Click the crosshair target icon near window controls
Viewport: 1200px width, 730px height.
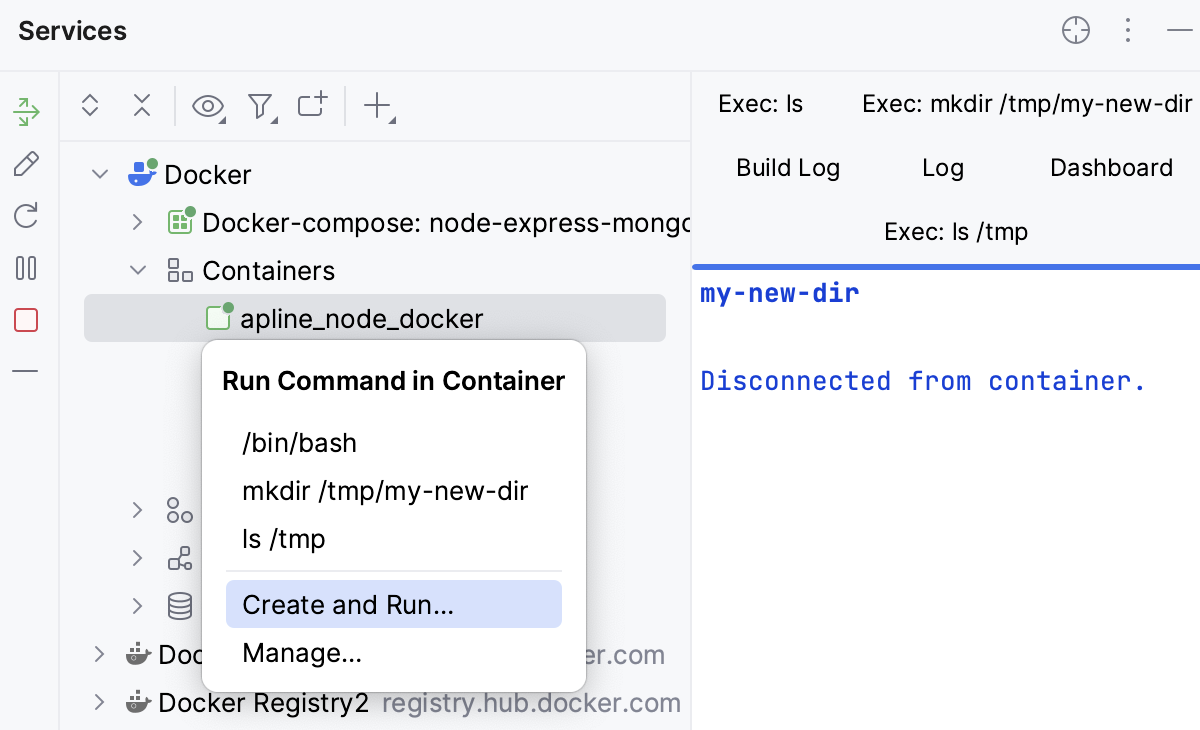coord(1075,31)
